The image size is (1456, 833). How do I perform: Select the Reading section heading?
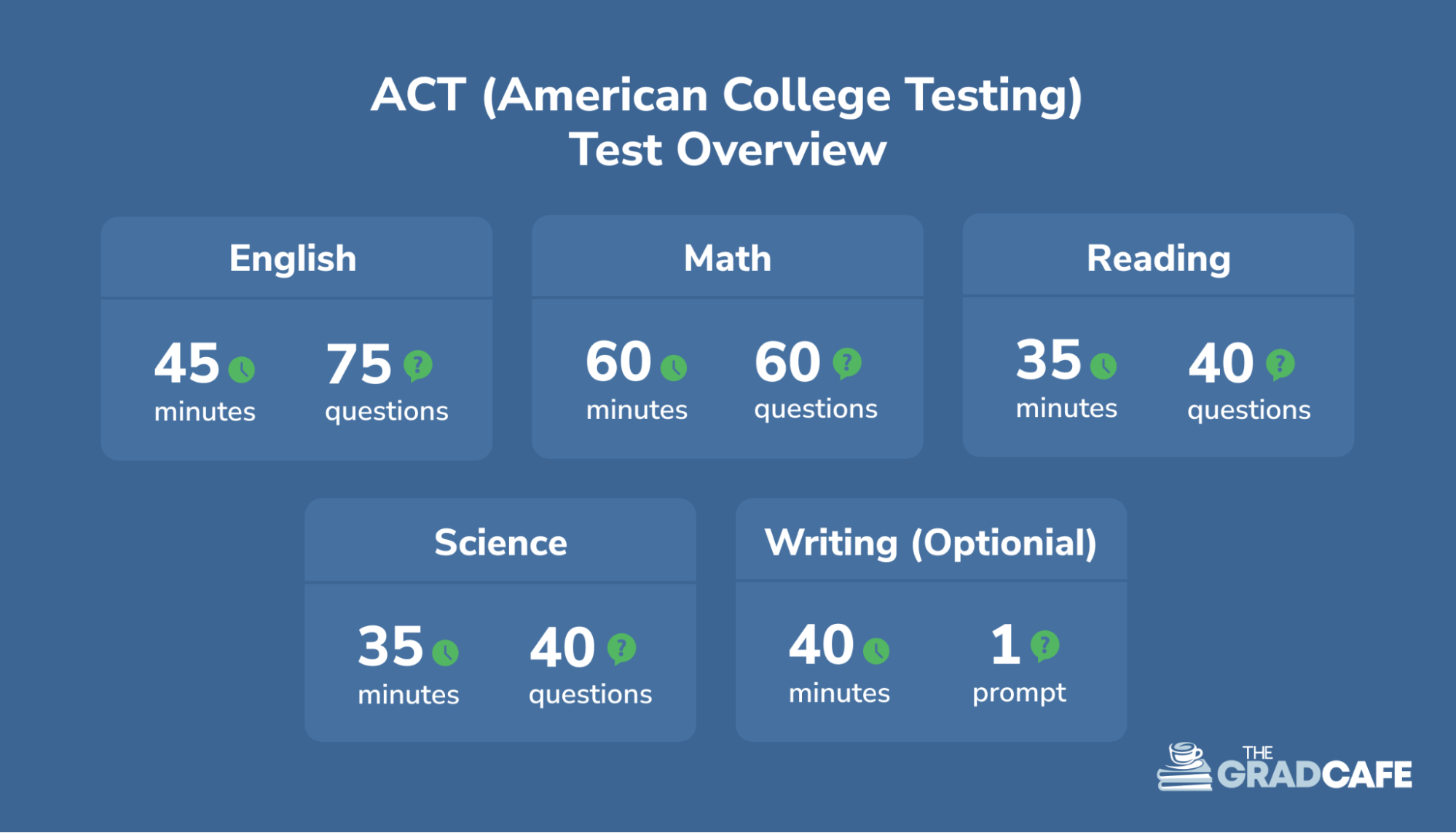[x=1158, y=259]
